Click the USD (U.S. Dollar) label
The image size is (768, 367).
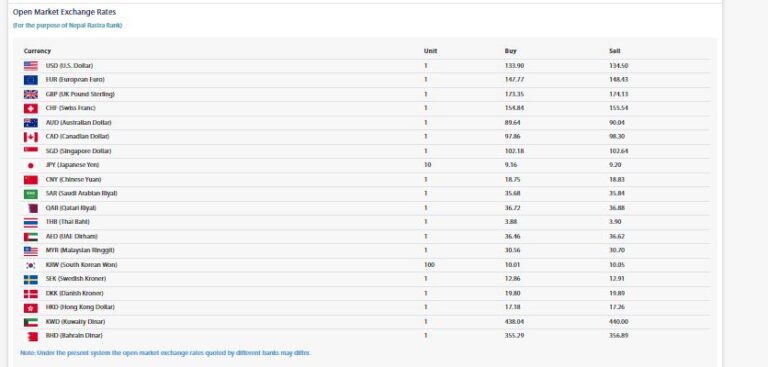point(69,66)
